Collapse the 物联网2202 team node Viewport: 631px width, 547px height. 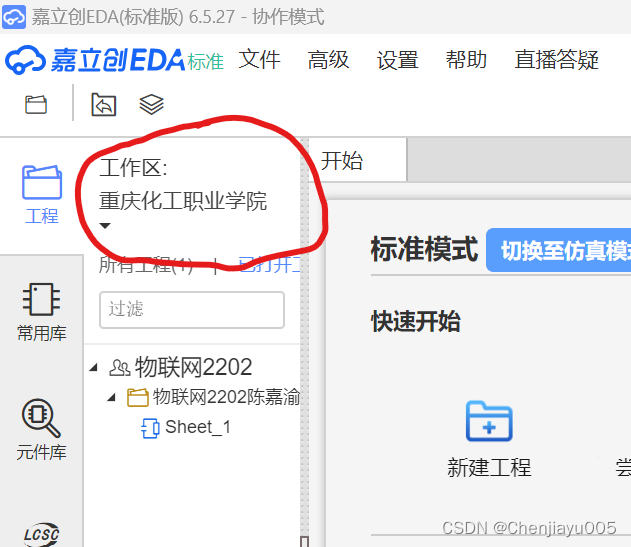coord(94,367)
